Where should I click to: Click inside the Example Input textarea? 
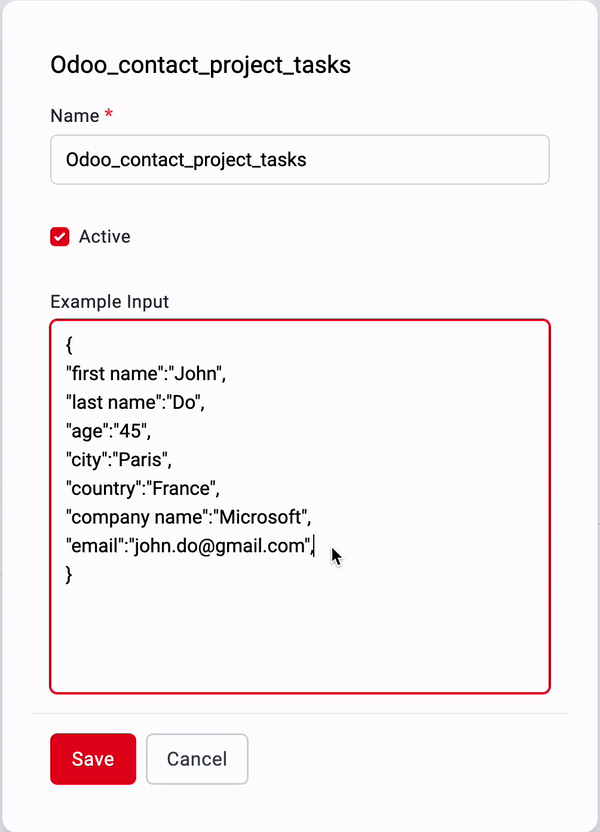click(300, 507)
